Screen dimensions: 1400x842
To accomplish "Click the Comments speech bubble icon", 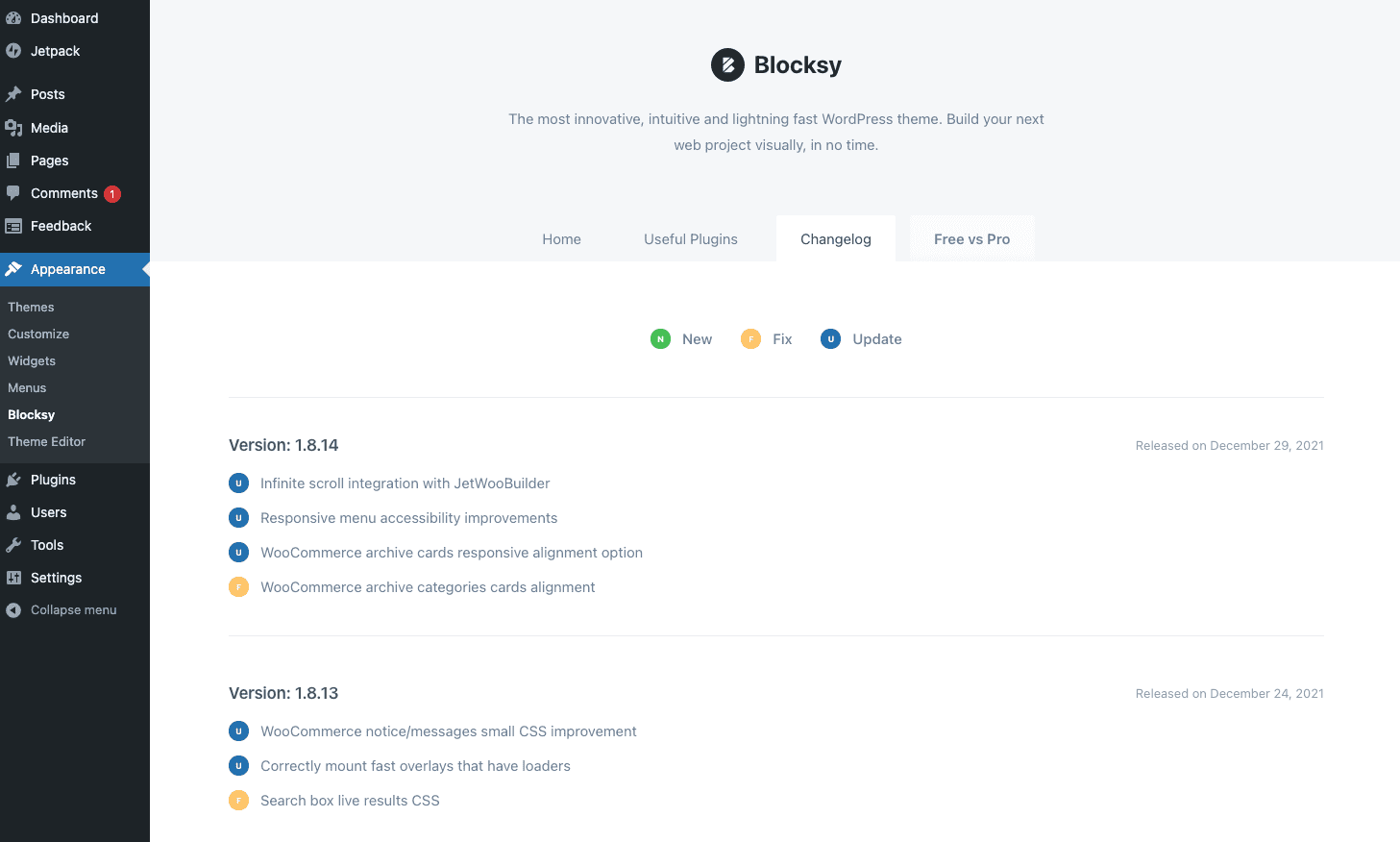I will 13,193.
